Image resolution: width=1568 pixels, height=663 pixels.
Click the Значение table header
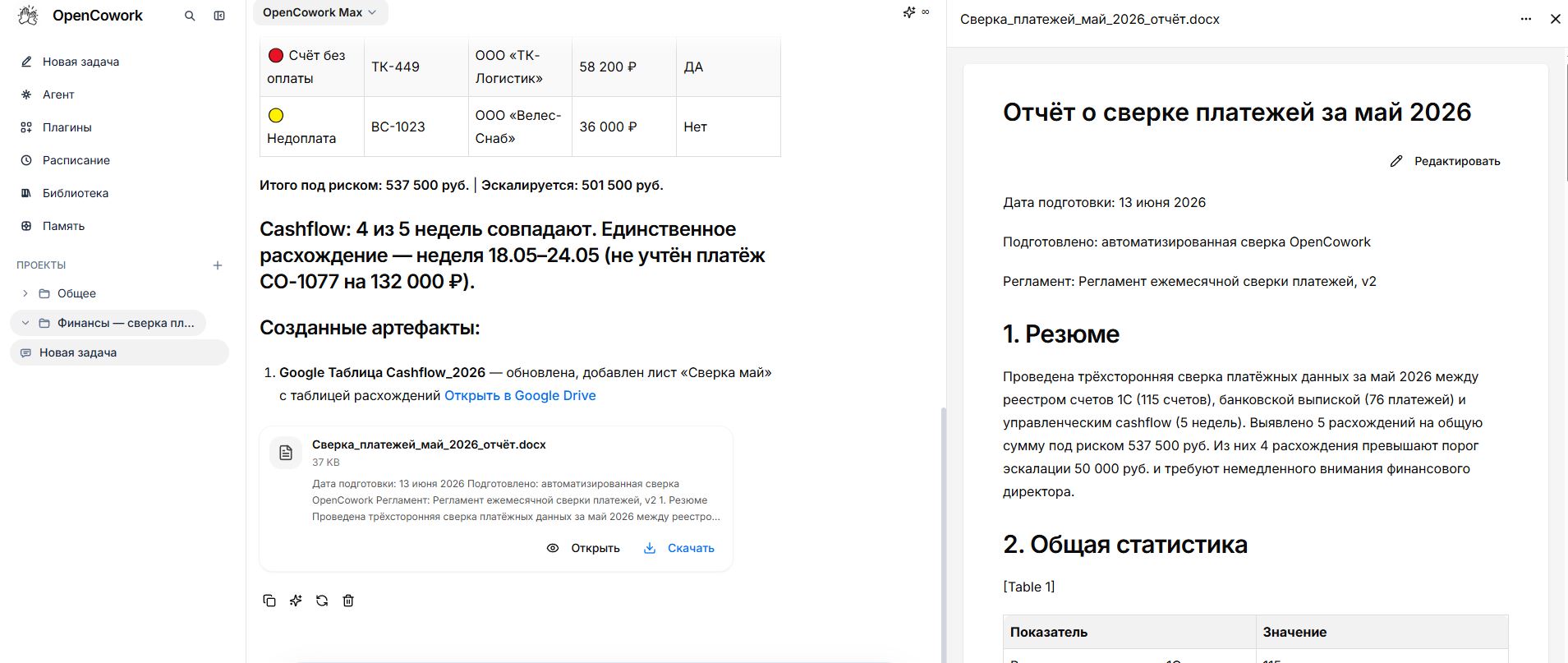click(1382, 632)
